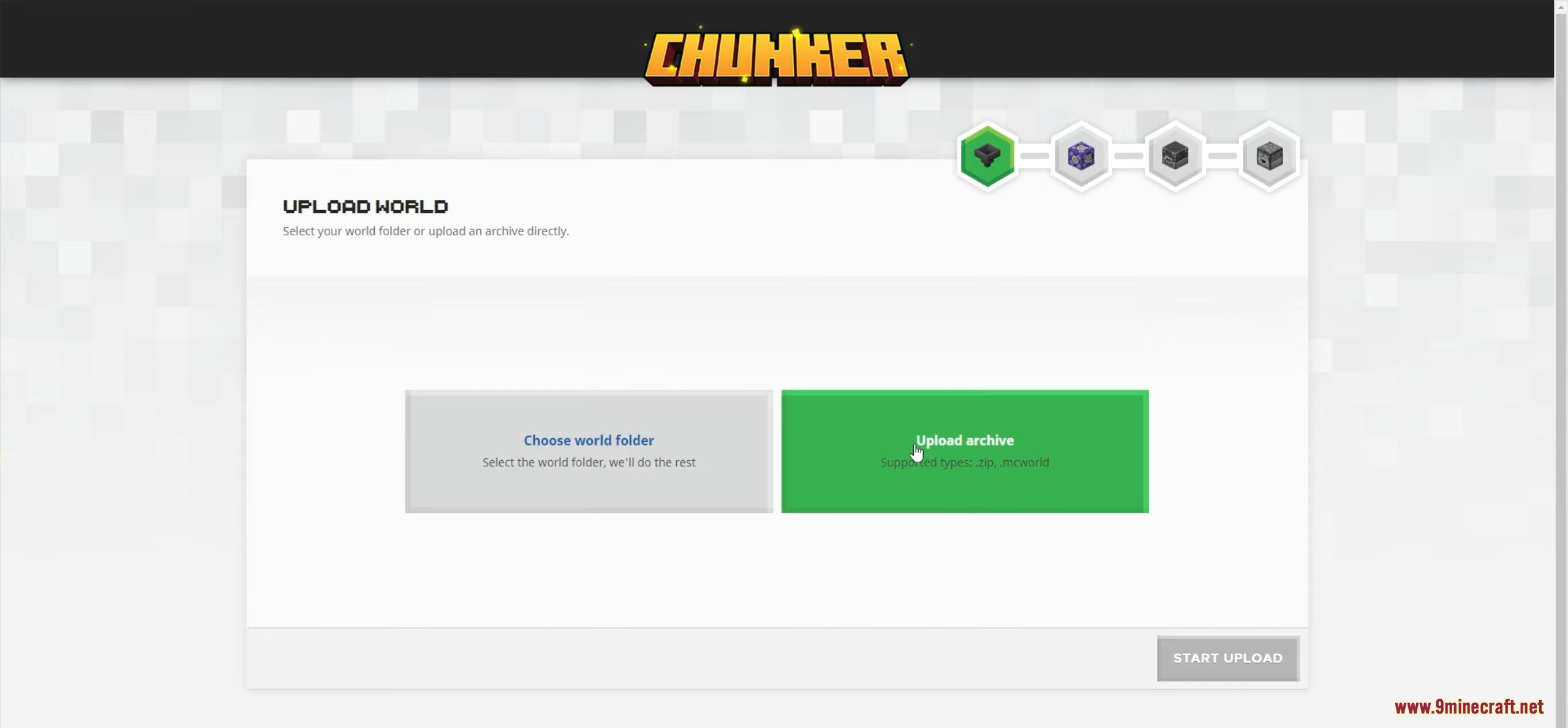This screenshot has height=728, width=1568.
Task: Click the connector between command block and third step
Action: click(1128, 156)
